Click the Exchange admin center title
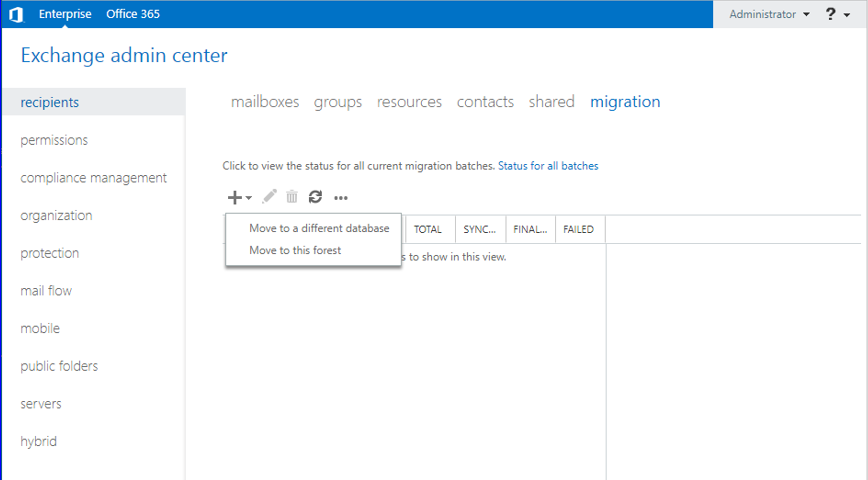This screenshot has height=480, width=868. click(124, 55)
